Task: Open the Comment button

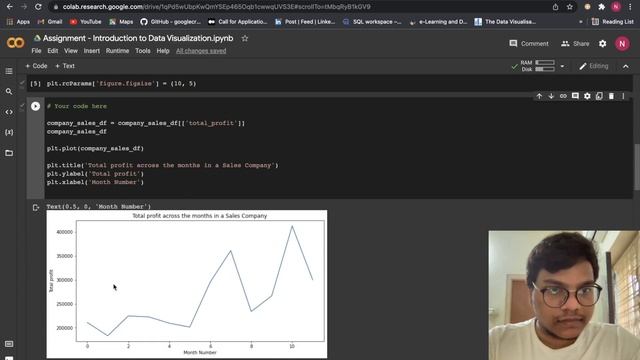Action: tap(529, 44)
